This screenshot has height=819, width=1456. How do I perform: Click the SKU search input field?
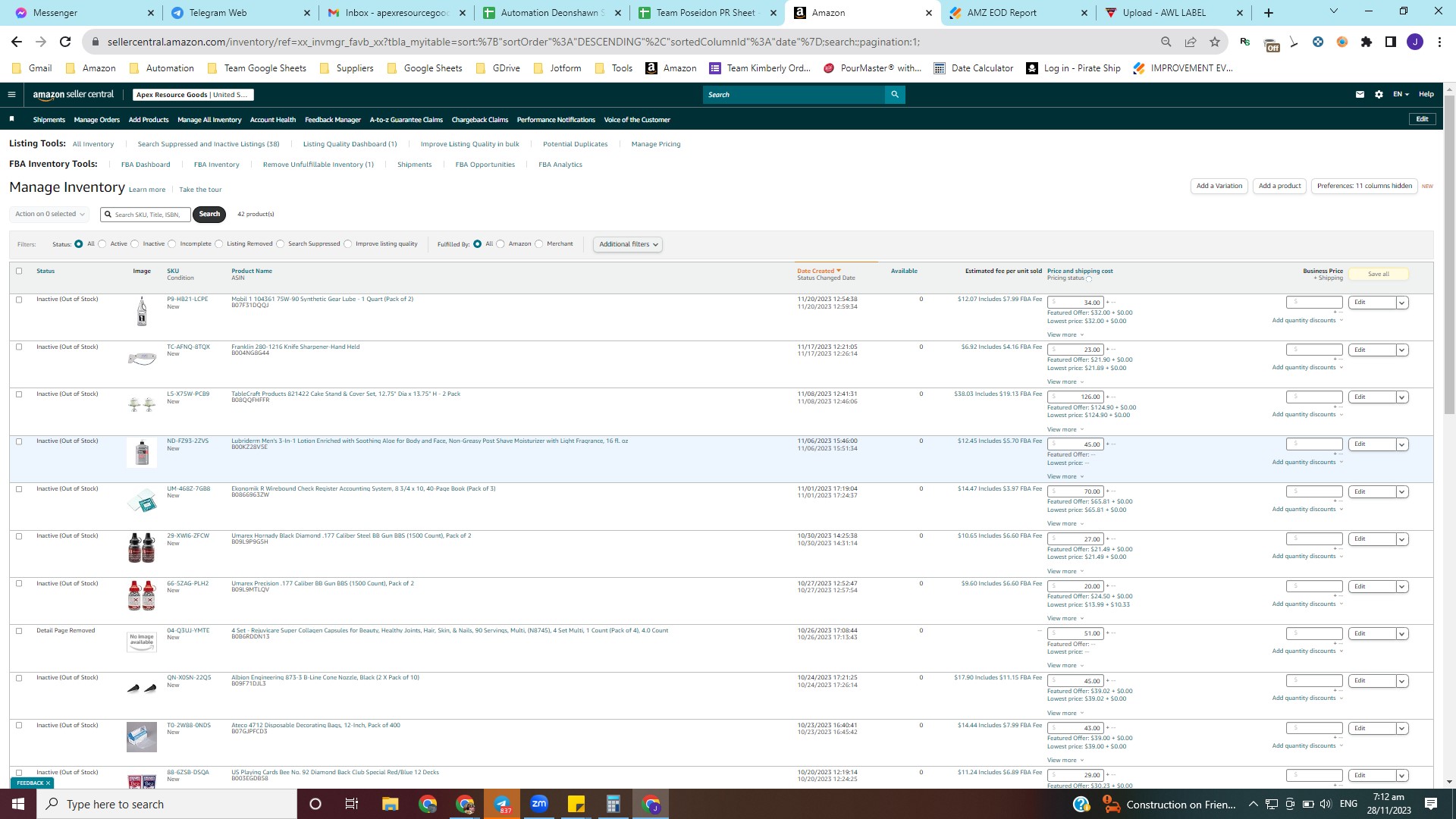(146, 215)
